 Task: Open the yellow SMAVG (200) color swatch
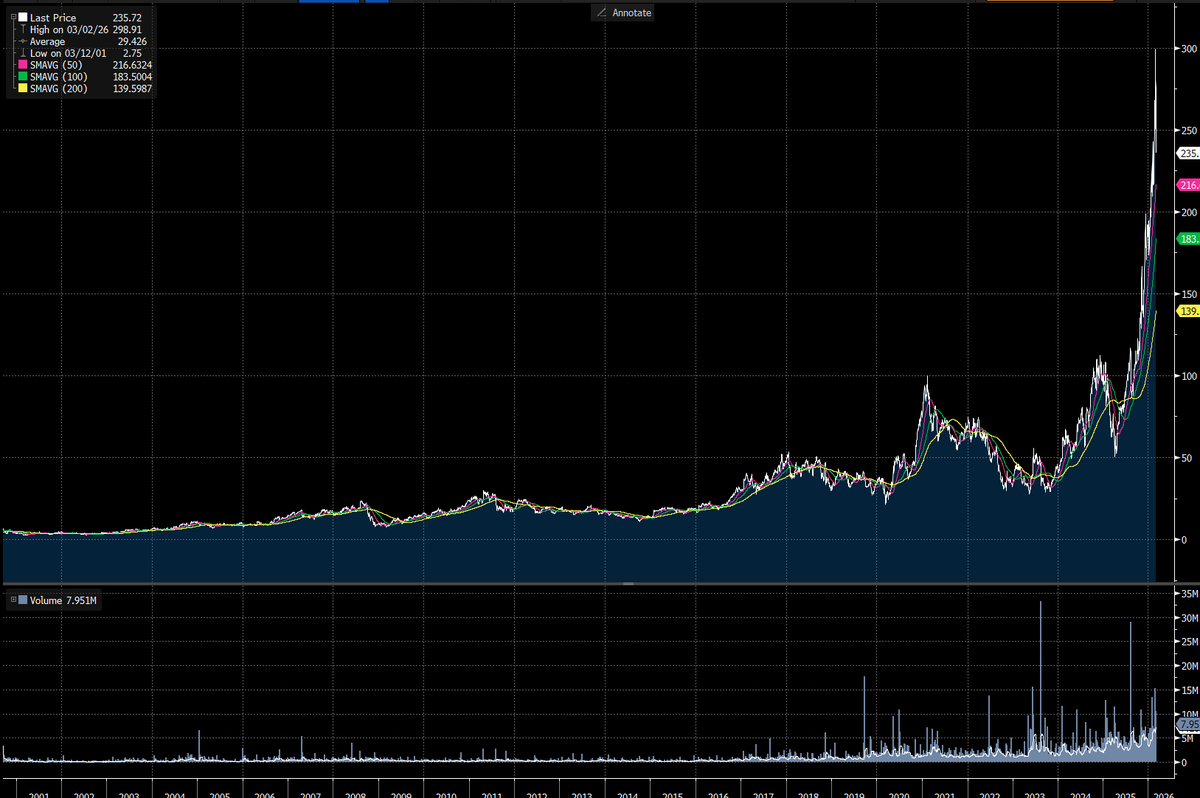coord(23,90)
